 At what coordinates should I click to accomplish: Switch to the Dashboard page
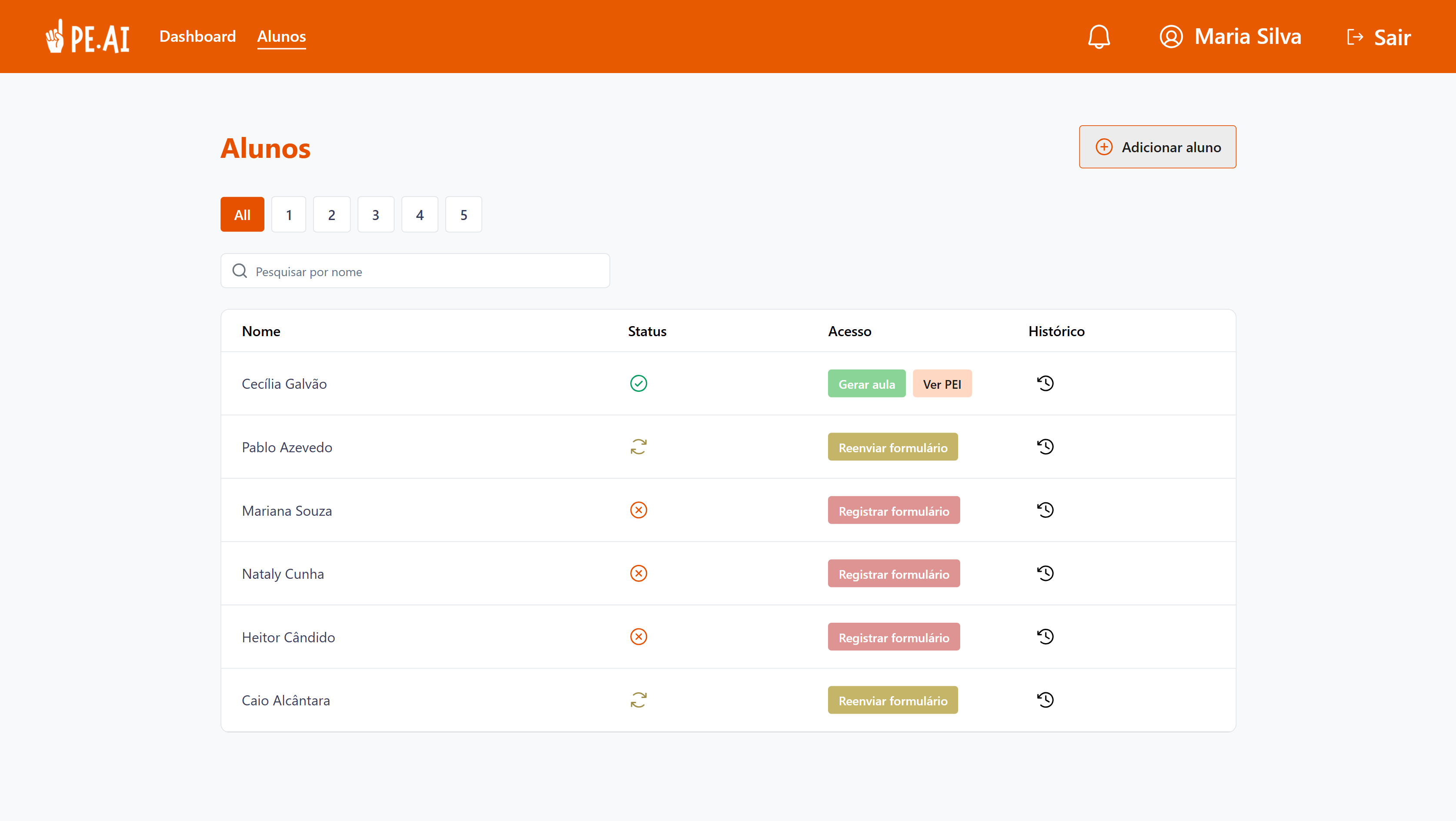(x=197, y=36)
